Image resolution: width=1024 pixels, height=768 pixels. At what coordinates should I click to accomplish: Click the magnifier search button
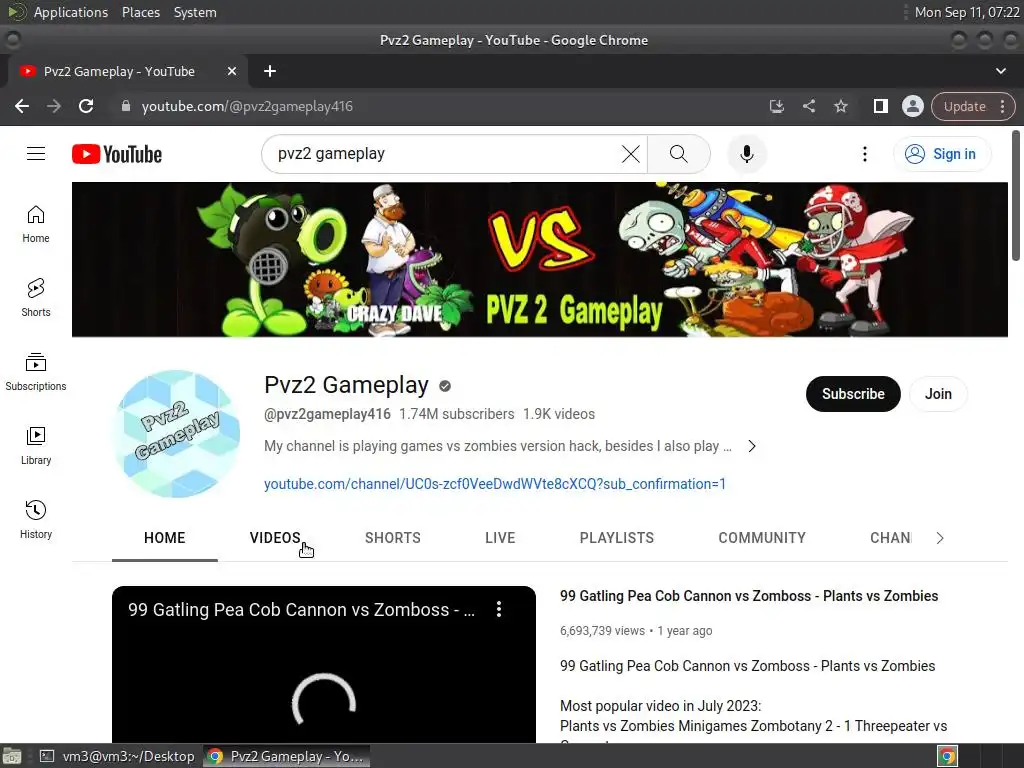tap(679, 154)
